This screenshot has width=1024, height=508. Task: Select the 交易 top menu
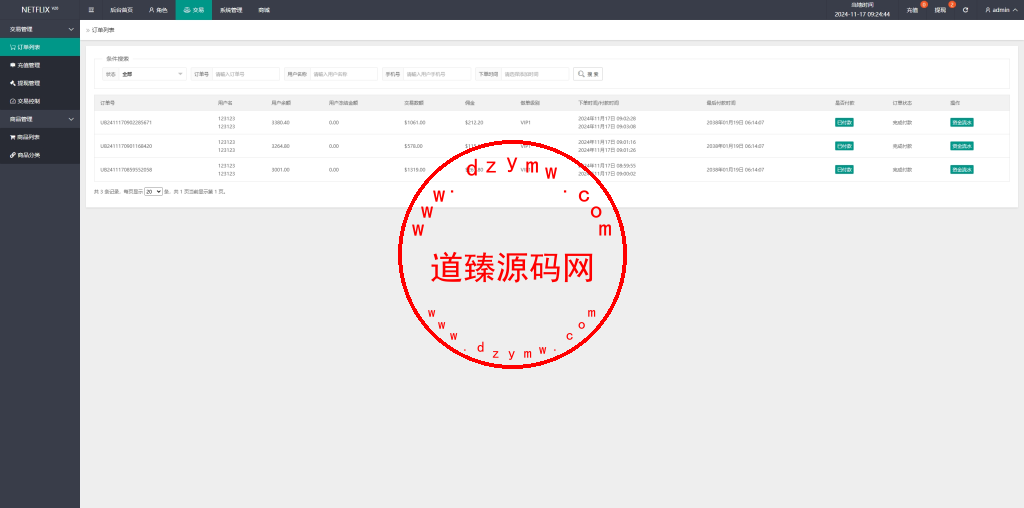194,10
